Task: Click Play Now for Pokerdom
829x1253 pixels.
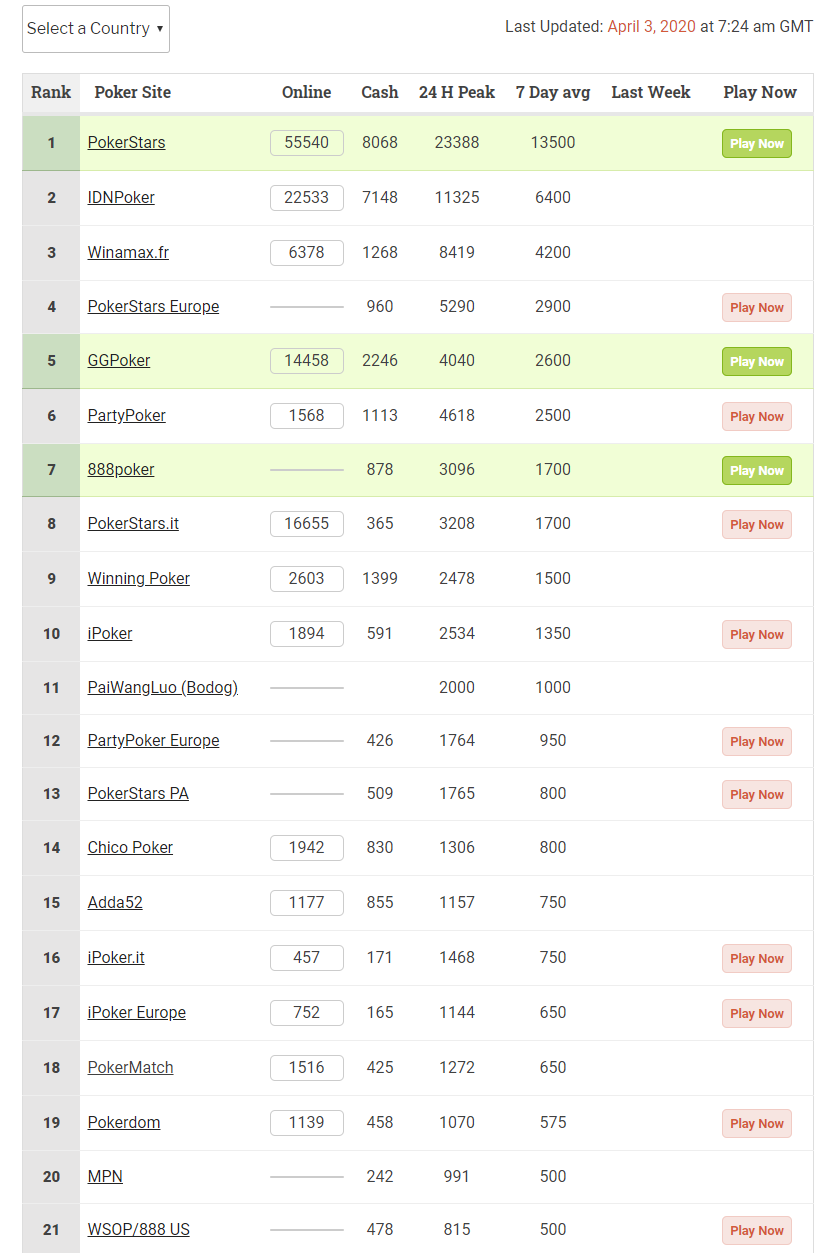Action: click(x=756, y=1123)
